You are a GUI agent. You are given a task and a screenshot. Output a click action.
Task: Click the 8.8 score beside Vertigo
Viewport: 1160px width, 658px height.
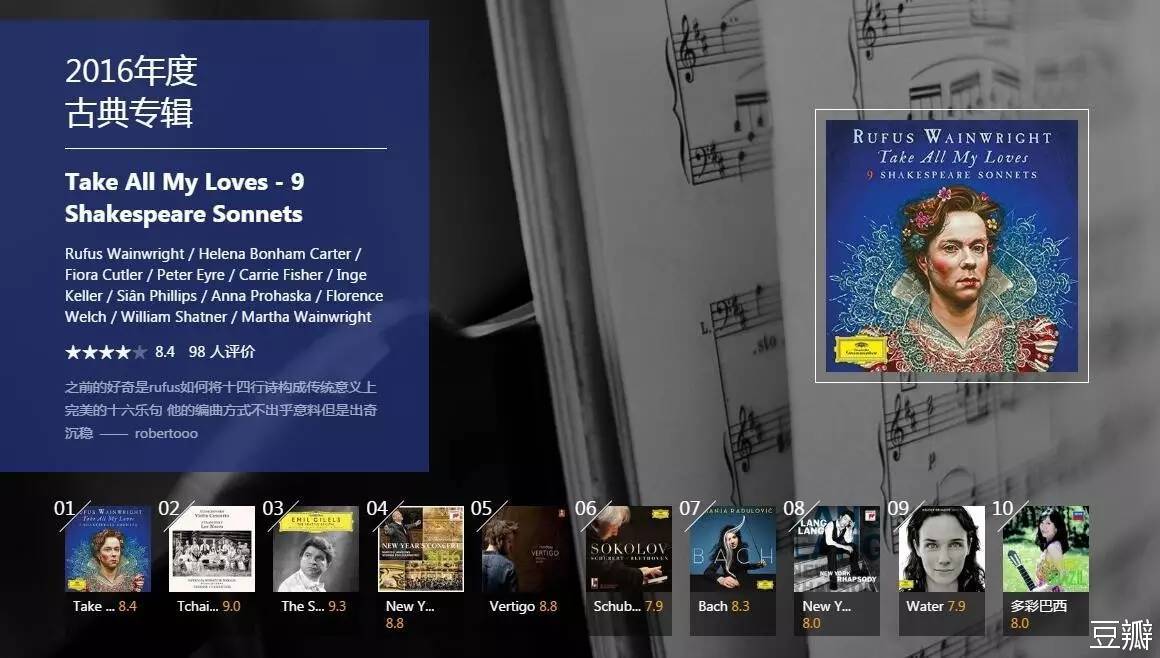pos(548,606)
